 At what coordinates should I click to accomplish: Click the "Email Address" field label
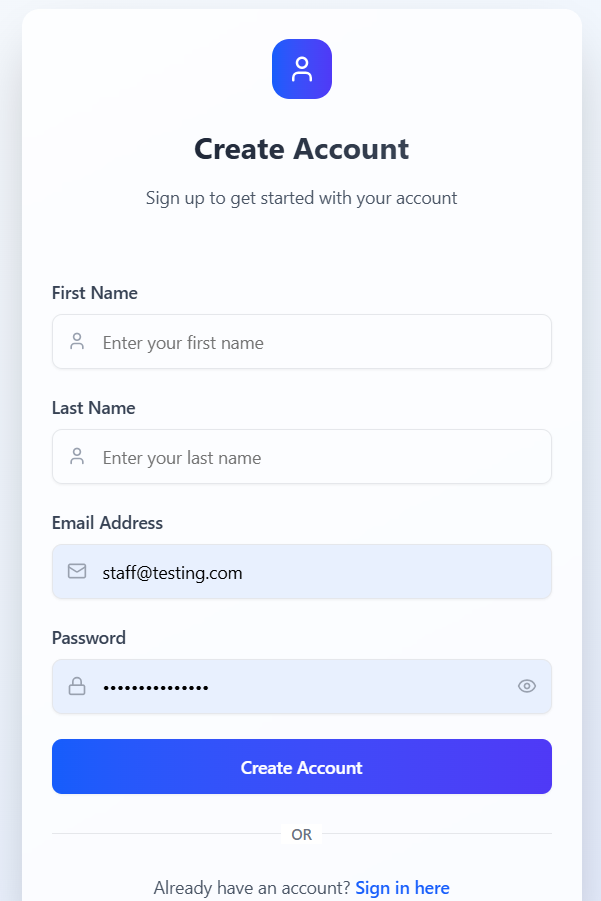coord(107,523)
